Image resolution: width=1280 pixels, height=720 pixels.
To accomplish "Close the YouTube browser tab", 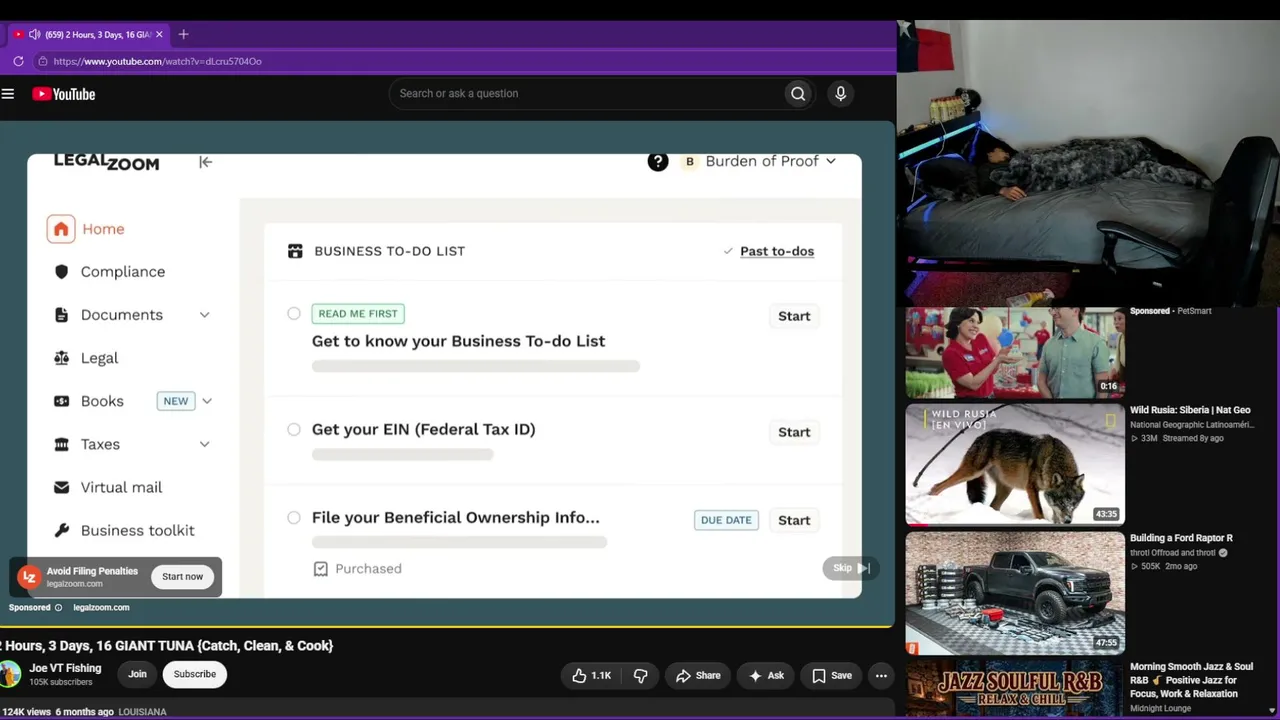I will pyautogui.click(x=159, y=34).
